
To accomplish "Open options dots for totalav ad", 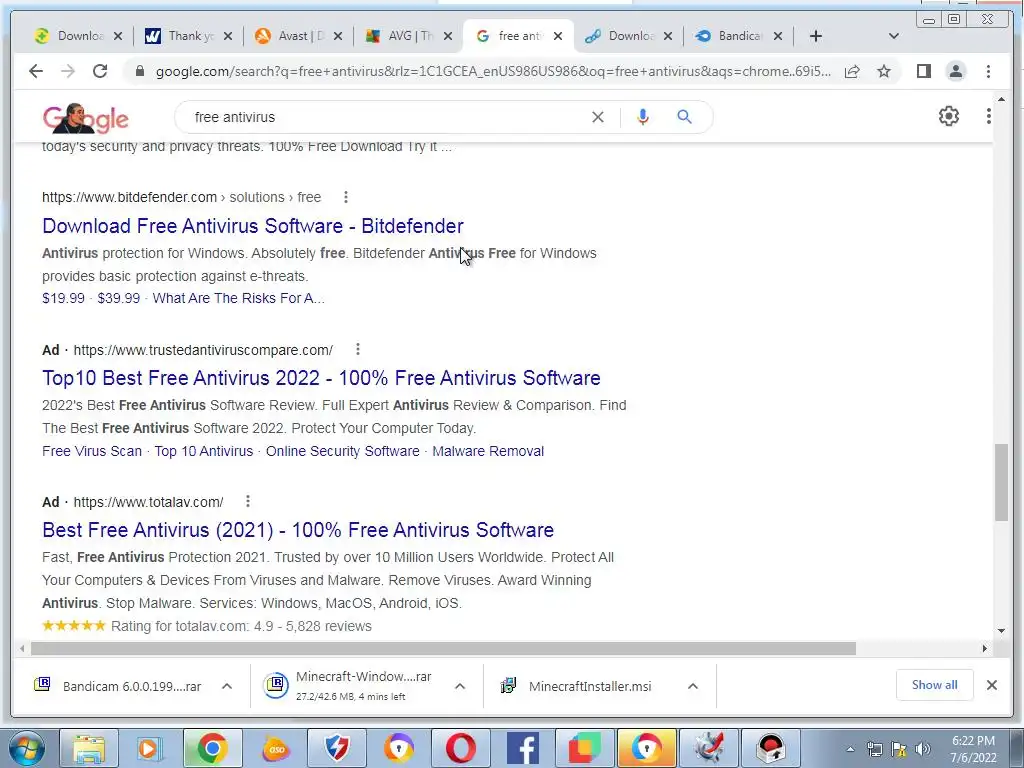I will pos(248,502).
